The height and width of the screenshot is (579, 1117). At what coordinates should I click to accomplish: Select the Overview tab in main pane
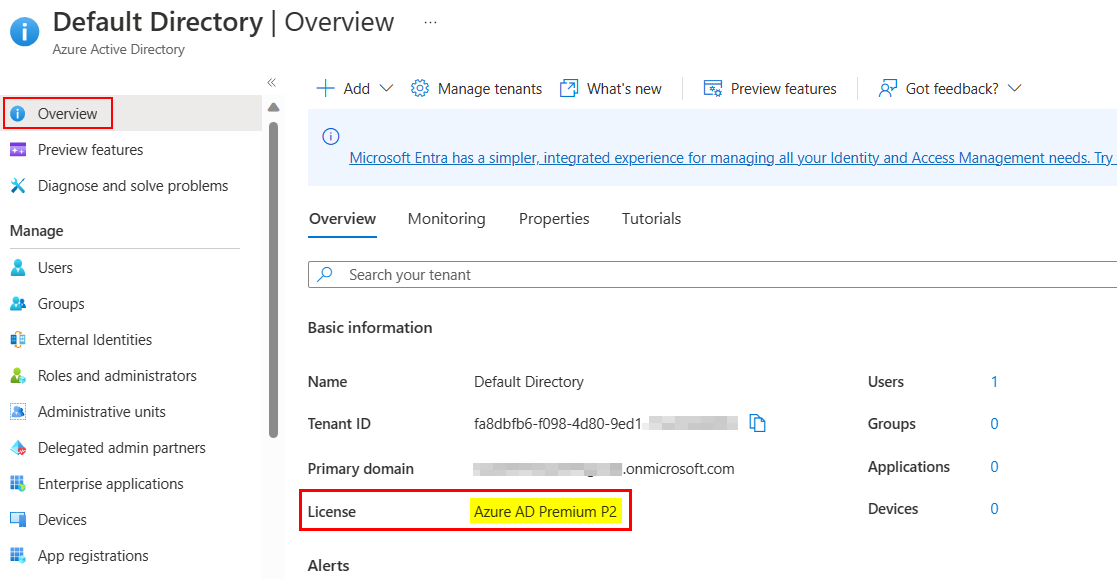pyautogui.click(x=343, y=219)
